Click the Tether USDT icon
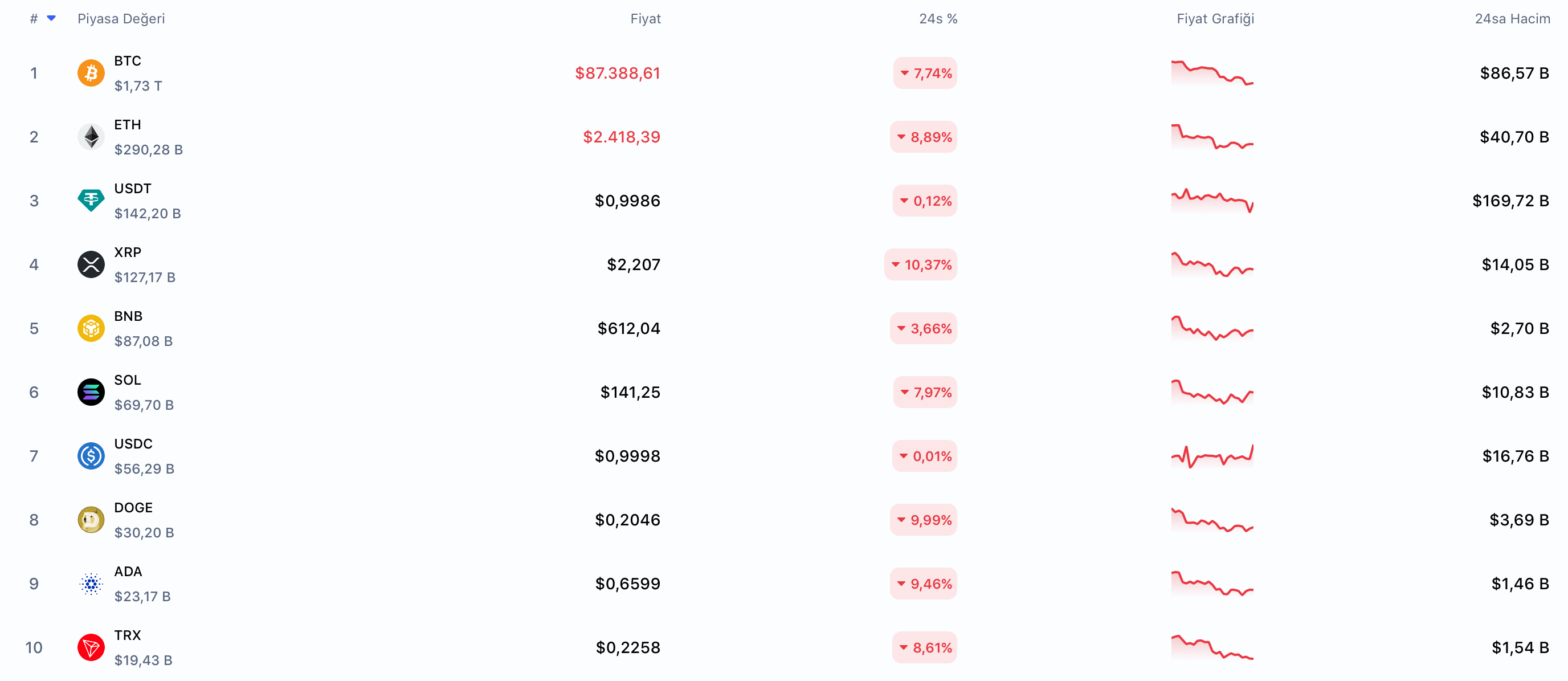Image resolution: width=1568 pixels, height=681 pixels. (x=91, y=200)
